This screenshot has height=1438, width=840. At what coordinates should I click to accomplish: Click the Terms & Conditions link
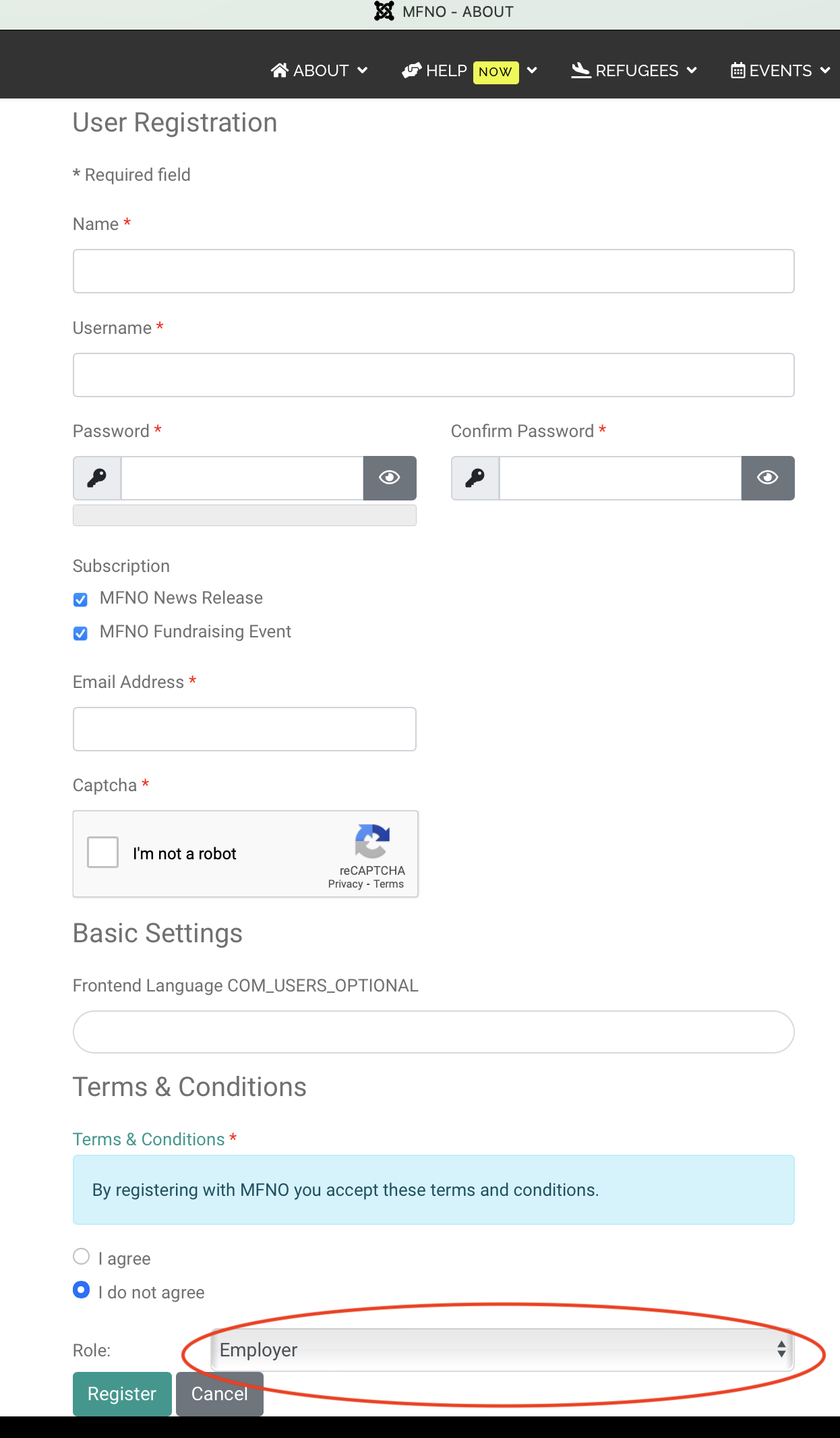tap(148, 1139)
